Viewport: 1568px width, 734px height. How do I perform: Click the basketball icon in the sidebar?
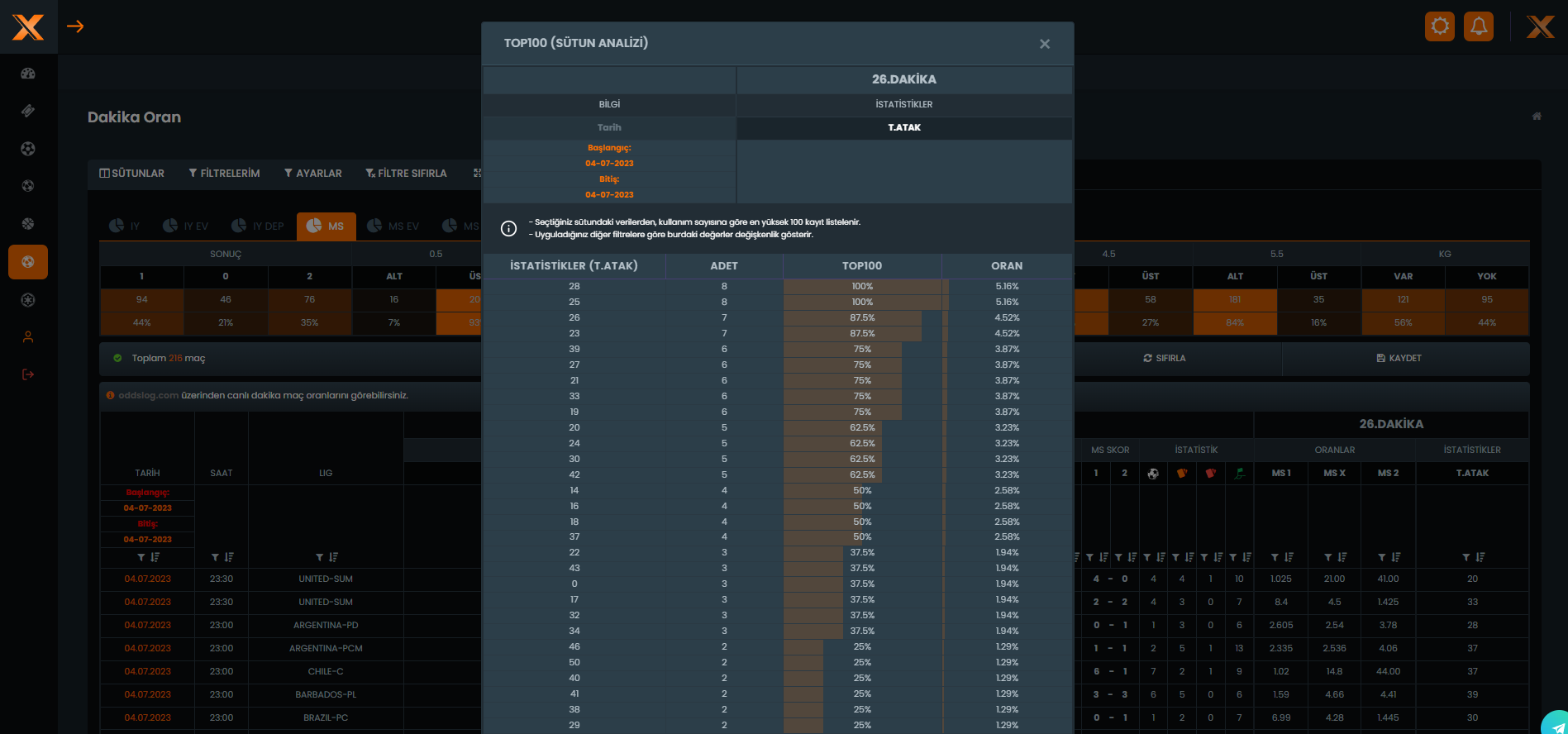[x=28, y=224]
